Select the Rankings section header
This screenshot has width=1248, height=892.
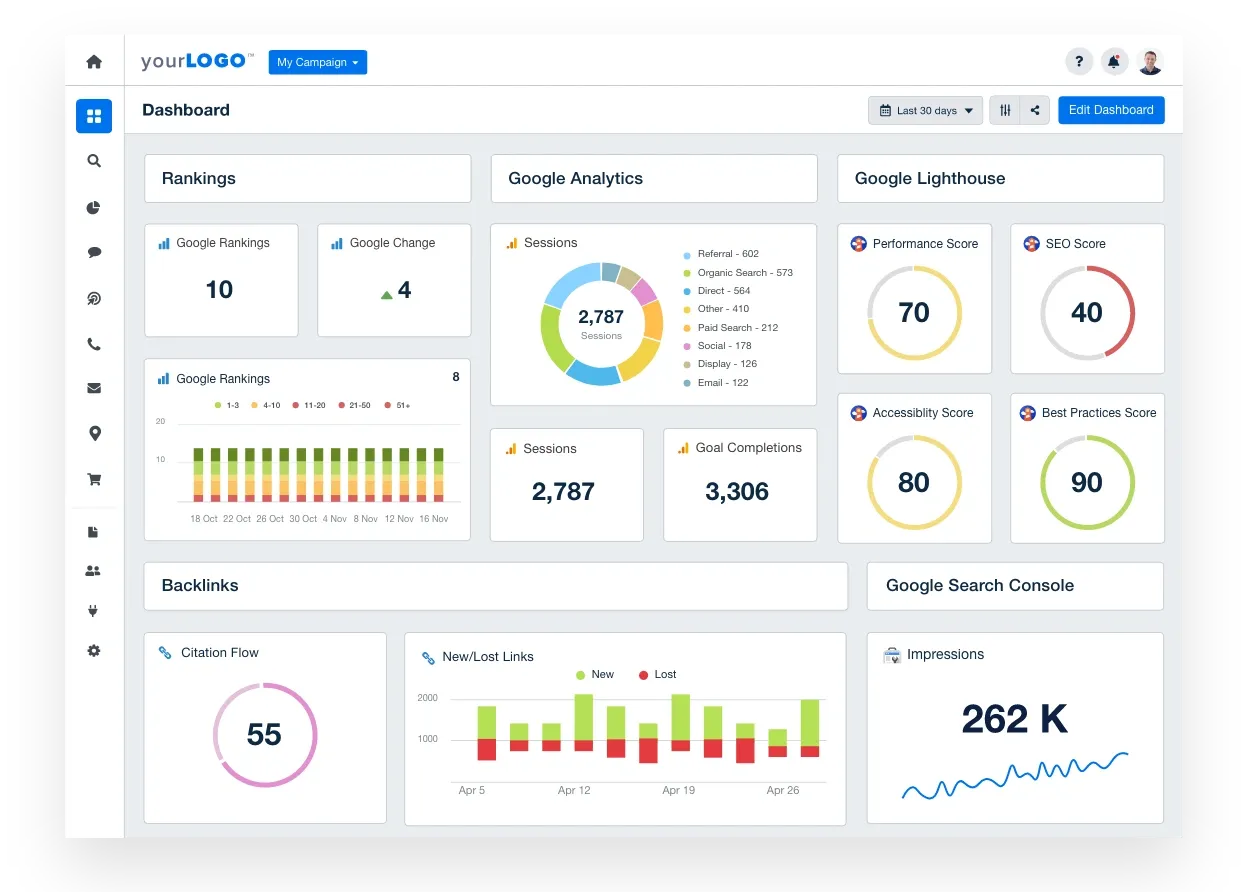pyautogui.click(x=308, y=179)
